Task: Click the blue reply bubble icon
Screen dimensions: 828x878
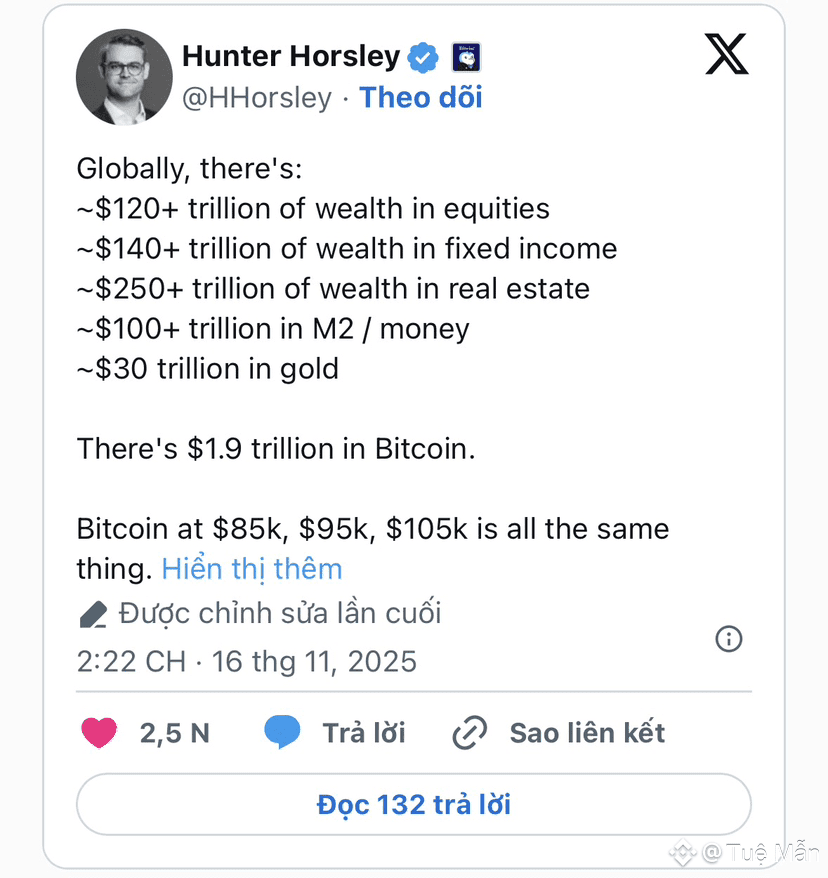Action: [282, 733]
